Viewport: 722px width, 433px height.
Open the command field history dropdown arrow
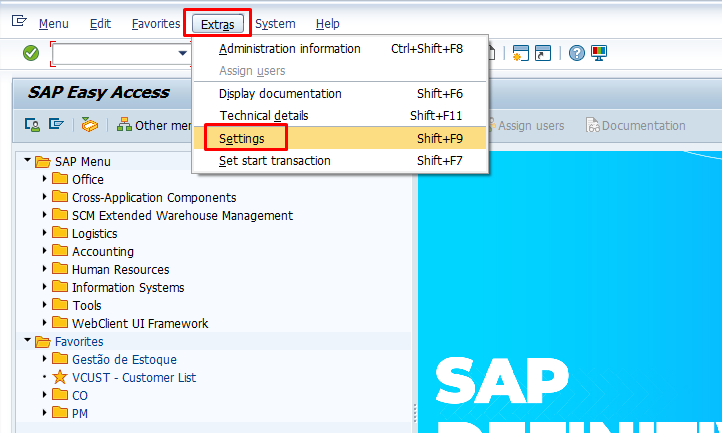pos(182,53)
